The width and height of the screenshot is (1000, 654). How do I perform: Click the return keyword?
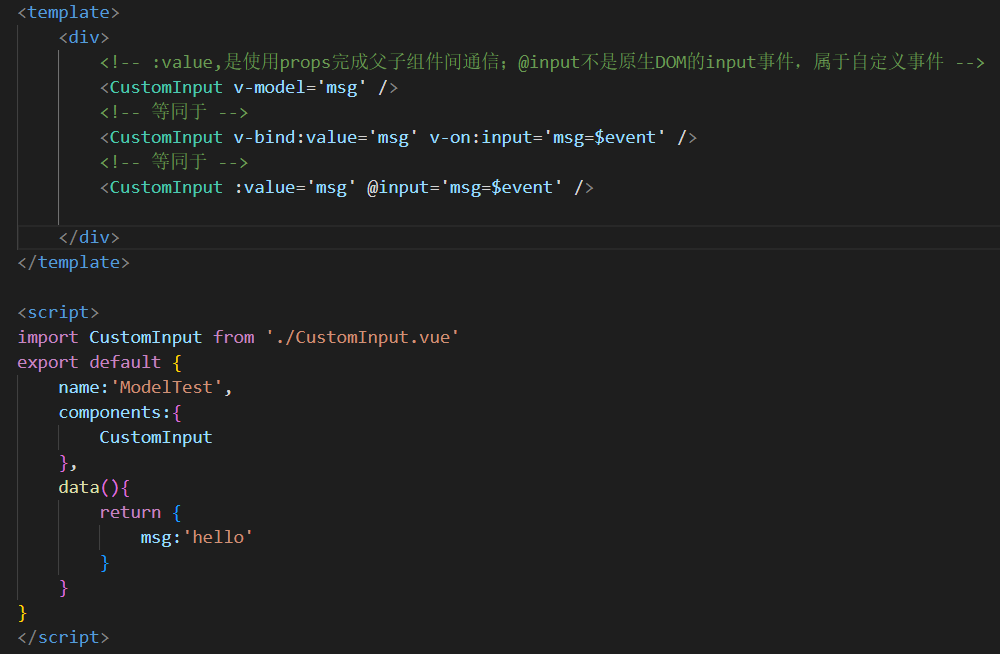(x=130, y=513)
